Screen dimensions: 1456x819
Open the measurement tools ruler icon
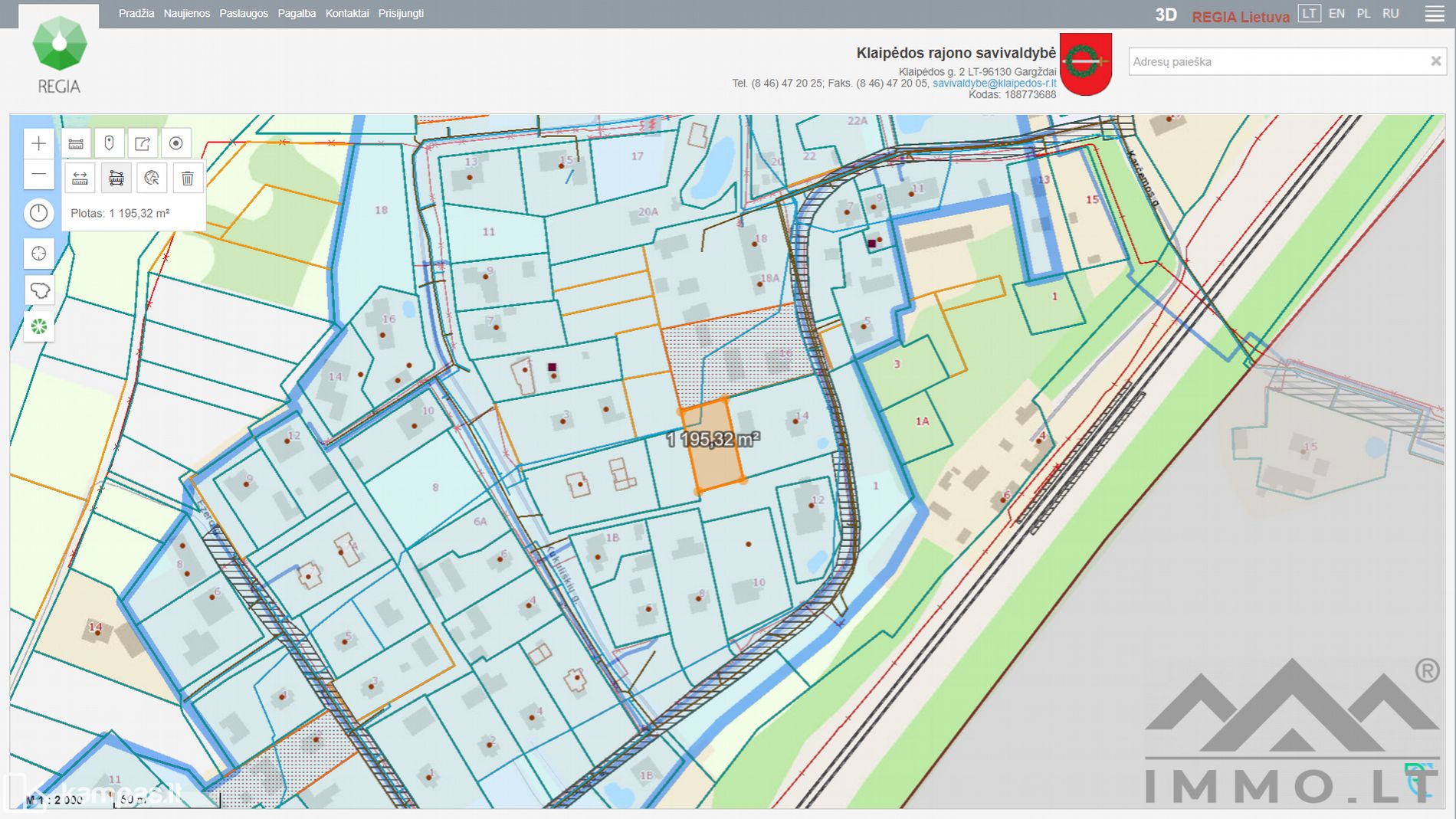pyautogui.click(x=76, y=143)
